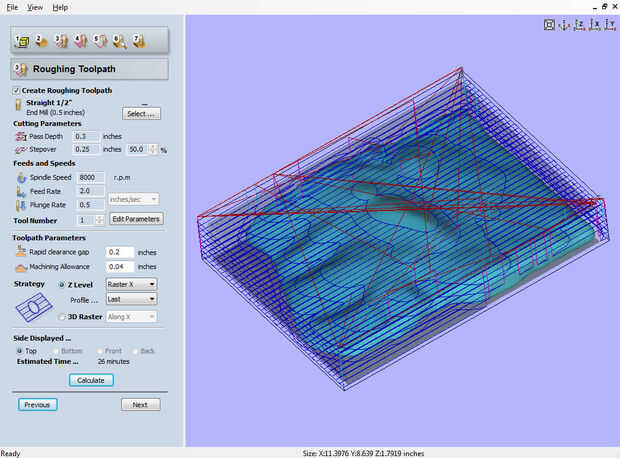Restore the window using title bar button

pos(605,7)
